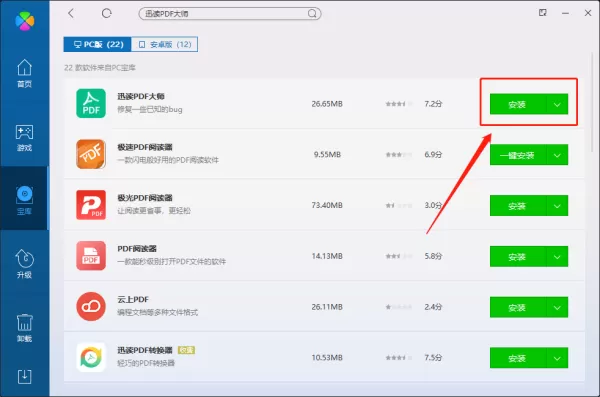The height and width of the screenshot is (397, 600).
Task: Open the 迅读PDF转换器 title link
Action: (145, 350)
